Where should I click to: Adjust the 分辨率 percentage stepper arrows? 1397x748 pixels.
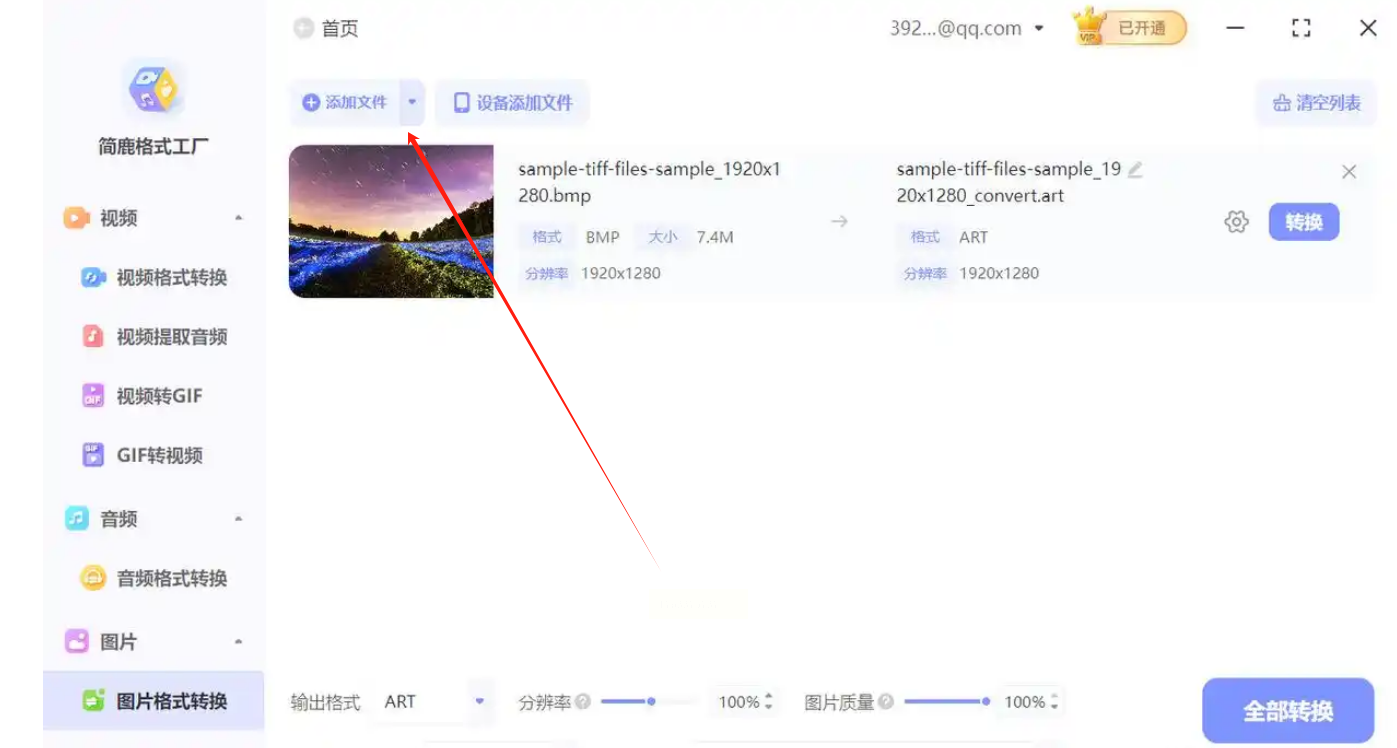[768, 702]
